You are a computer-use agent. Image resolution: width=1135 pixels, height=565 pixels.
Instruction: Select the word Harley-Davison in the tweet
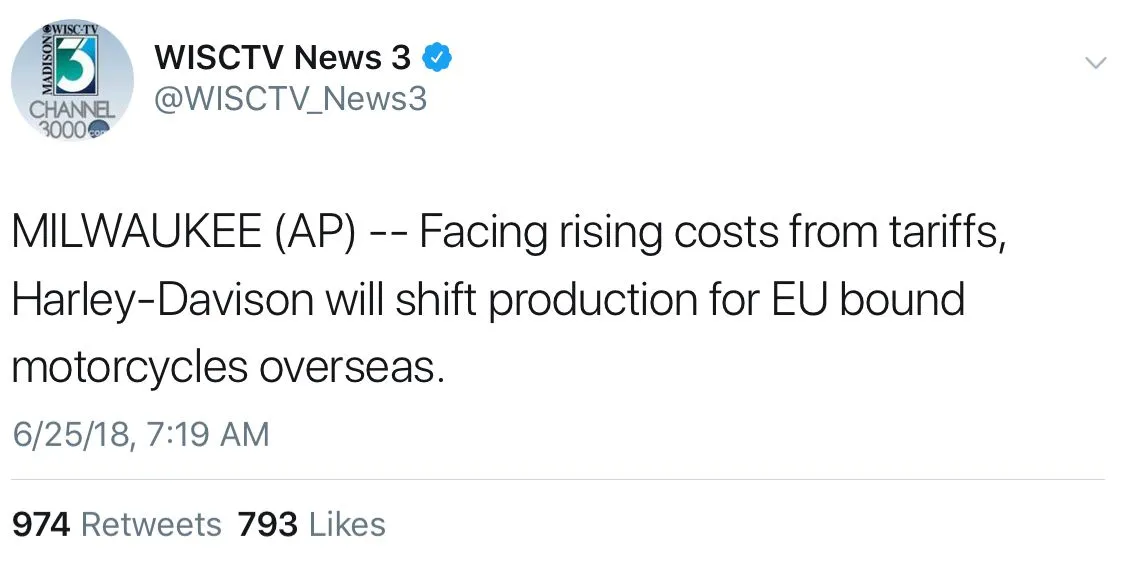(x=164, y=301)
